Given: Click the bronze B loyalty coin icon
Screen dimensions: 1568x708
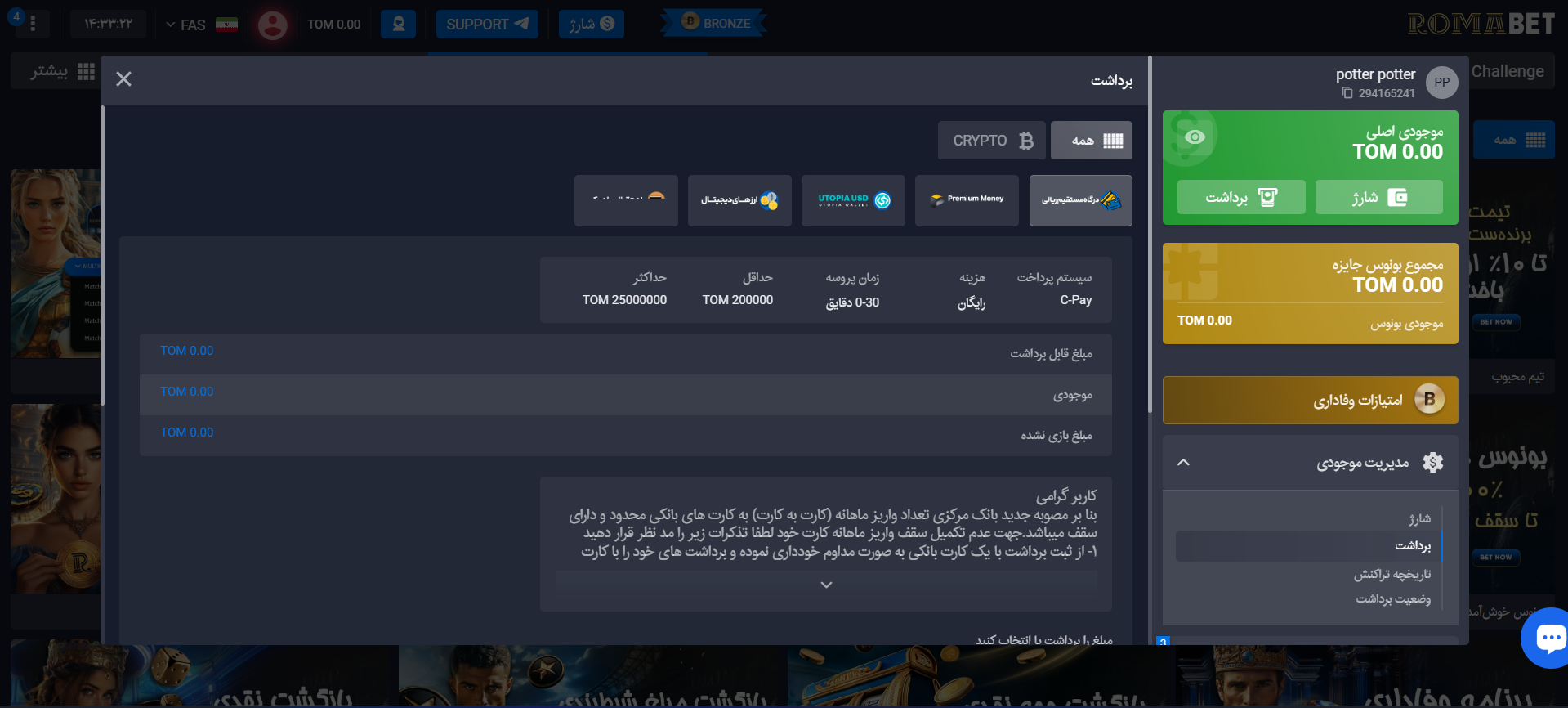Looking at the screenshot, I should pyautogui.click(x=1429, y=399).
